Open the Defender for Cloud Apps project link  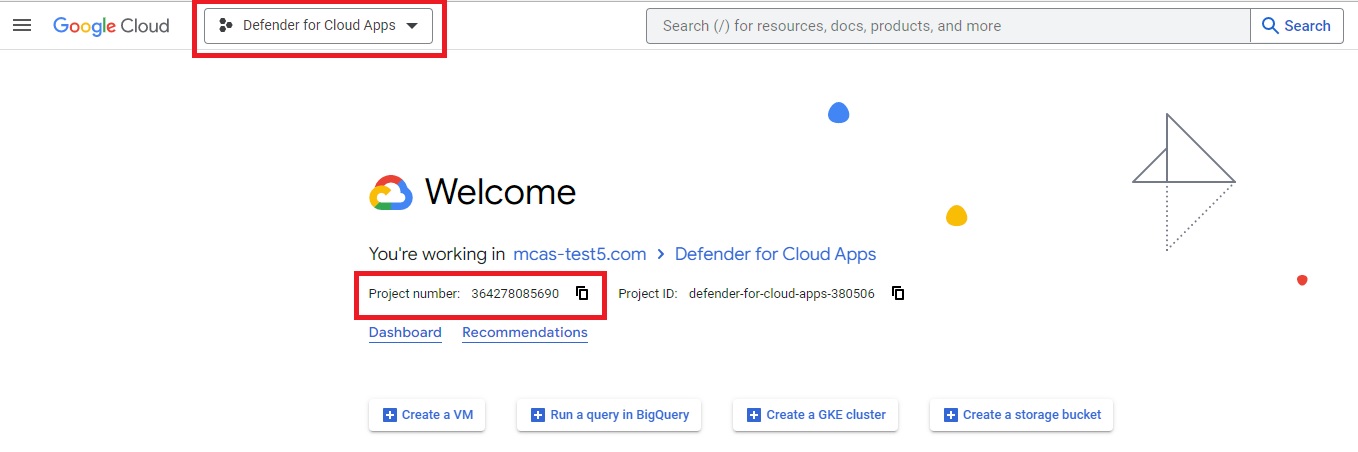[775, 254]
